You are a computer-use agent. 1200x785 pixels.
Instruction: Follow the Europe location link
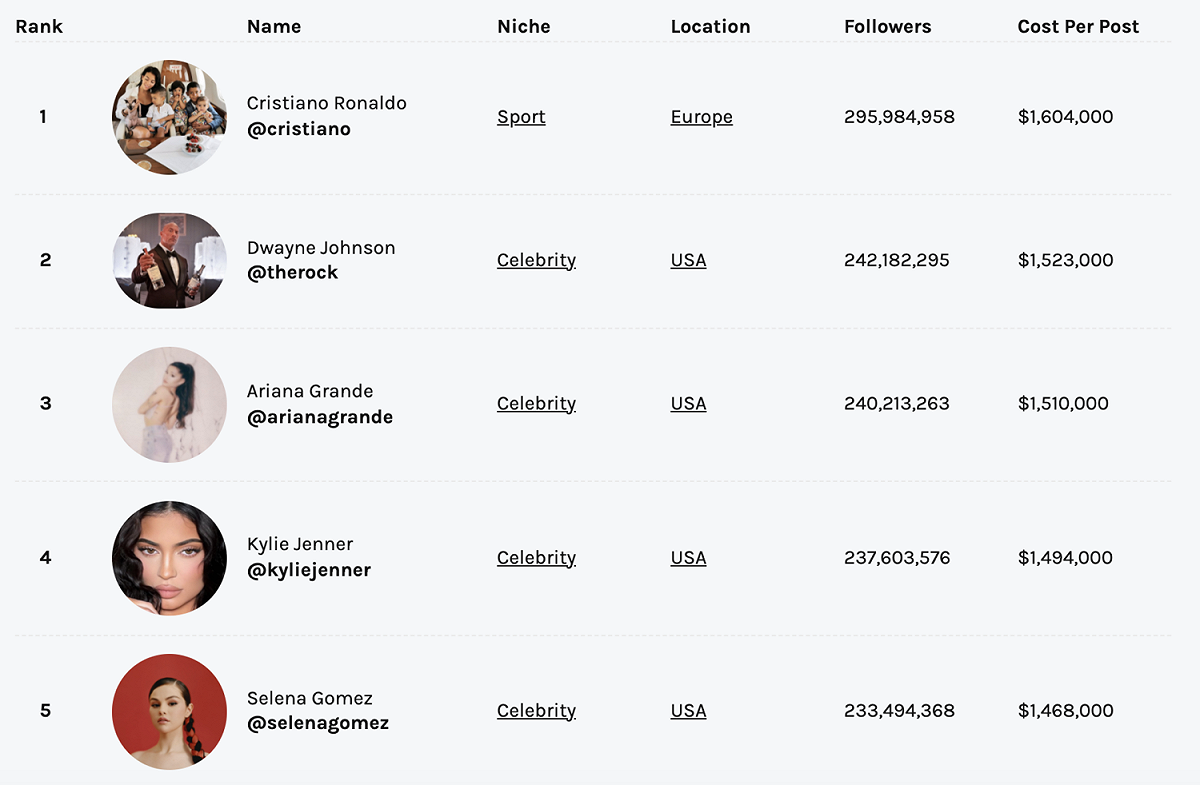pos(701,117)
